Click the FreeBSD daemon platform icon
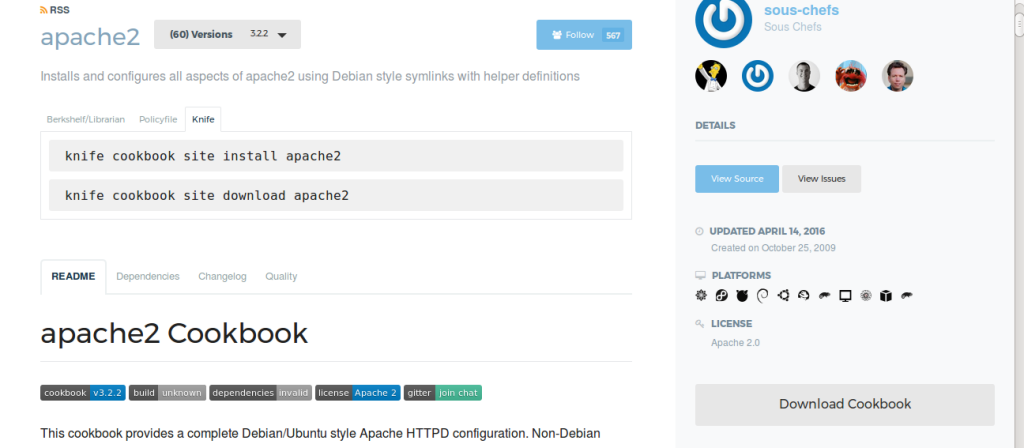 tap(742, 296)
